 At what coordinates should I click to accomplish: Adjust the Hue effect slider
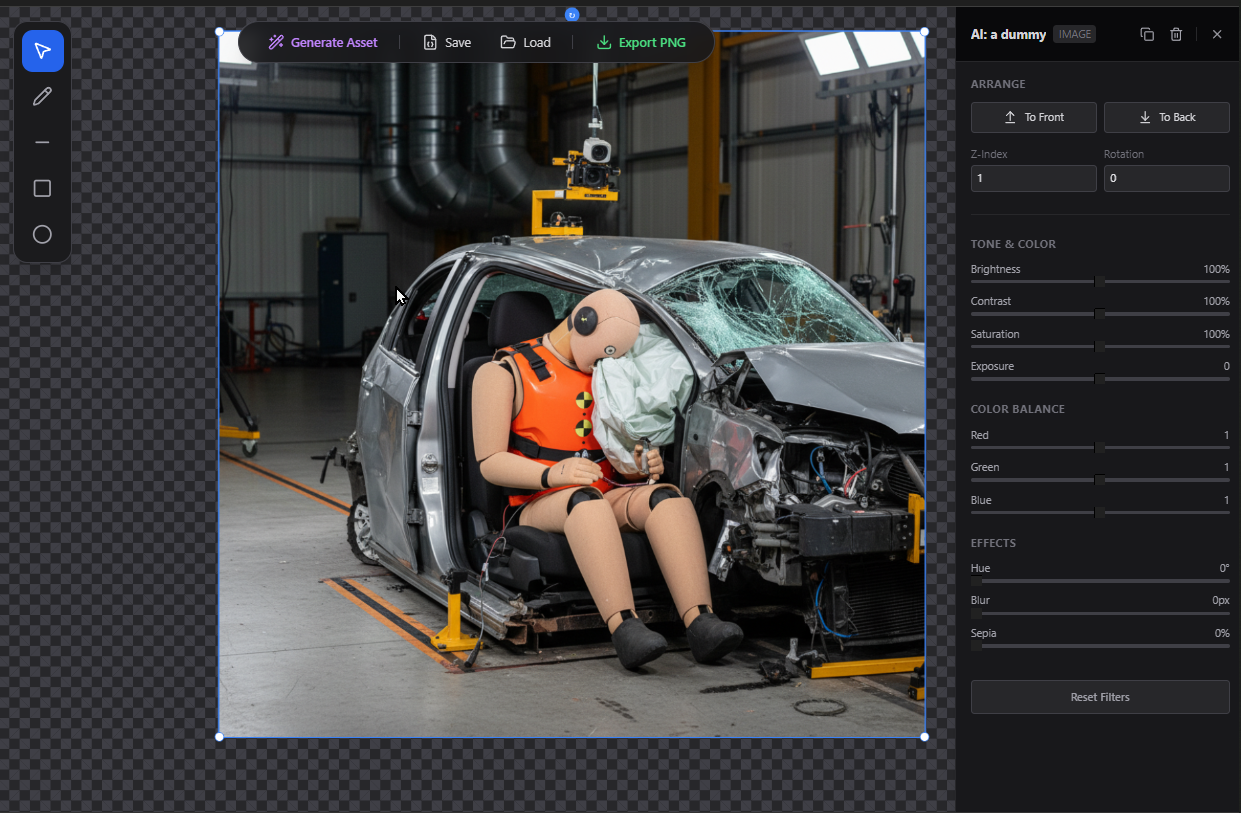click(1100, 581)
